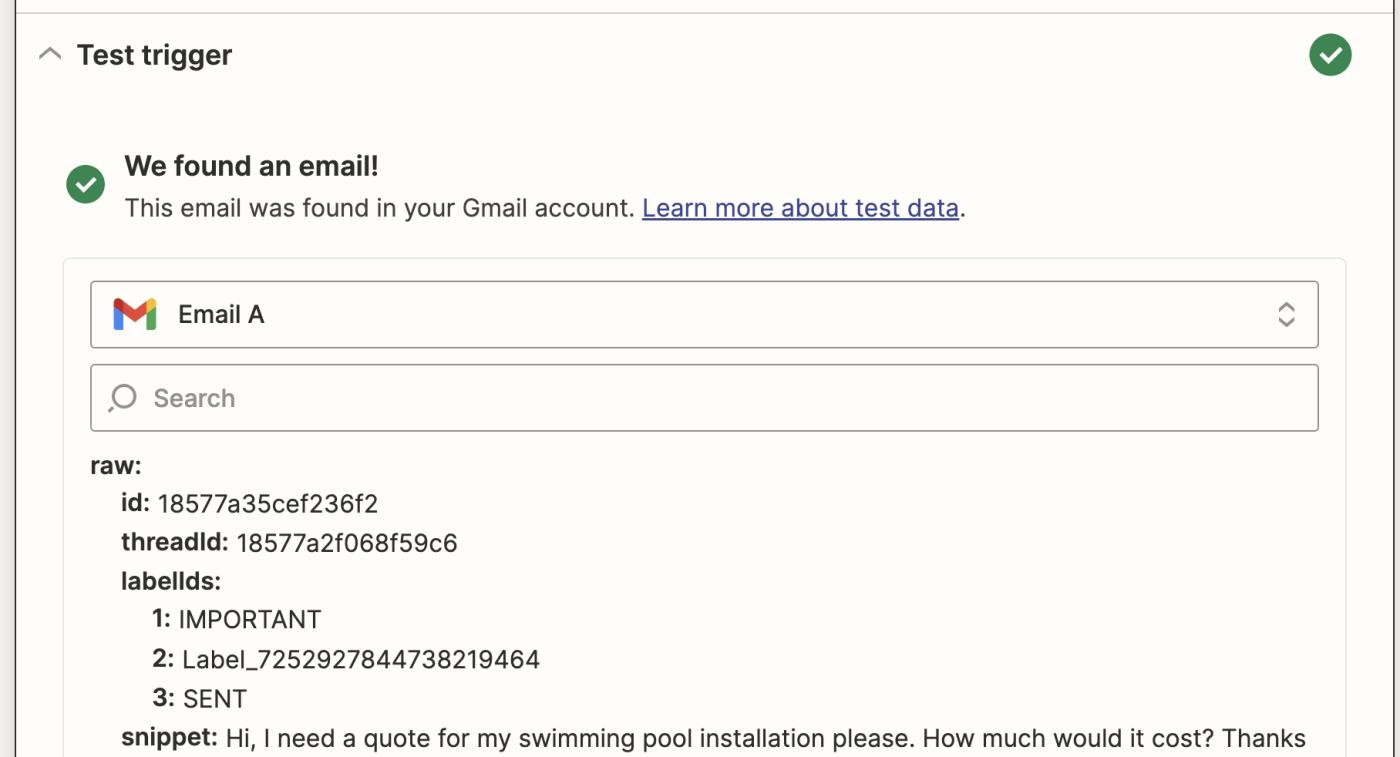Click the 'We found an email!' heading
The width and height of the screenshot is (1400, 757).
(x=251, y=166)
